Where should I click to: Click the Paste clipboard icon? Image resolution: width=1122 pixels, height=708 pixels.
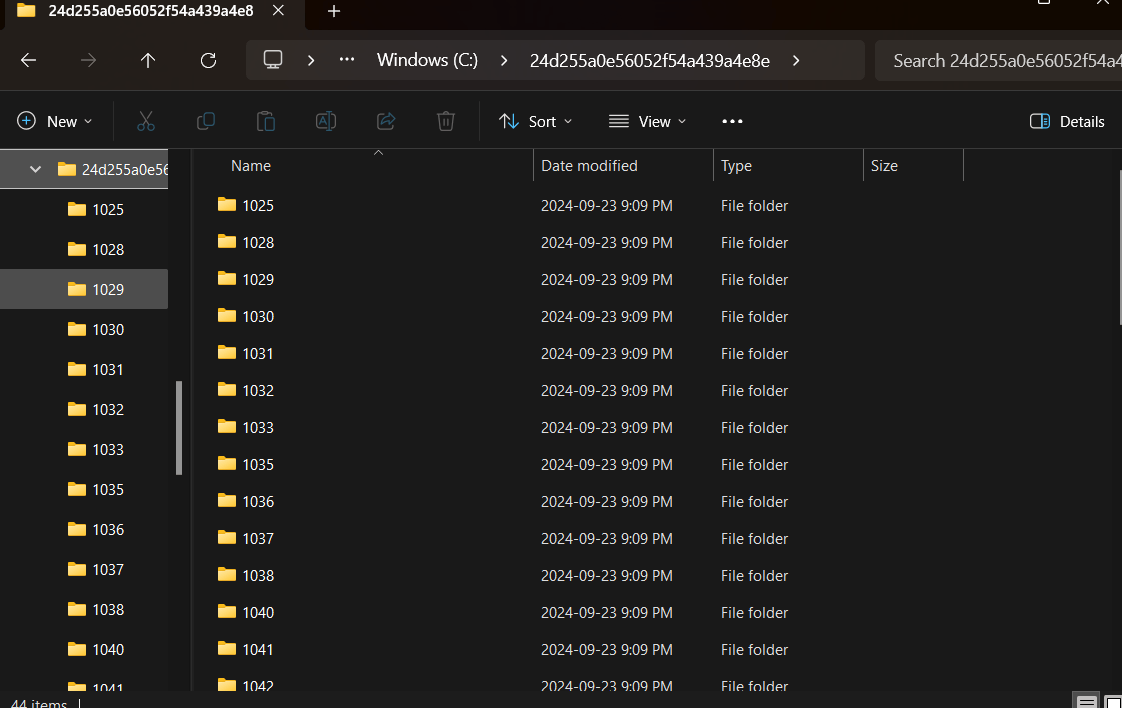pyautogui.click(x=265, y=122)
